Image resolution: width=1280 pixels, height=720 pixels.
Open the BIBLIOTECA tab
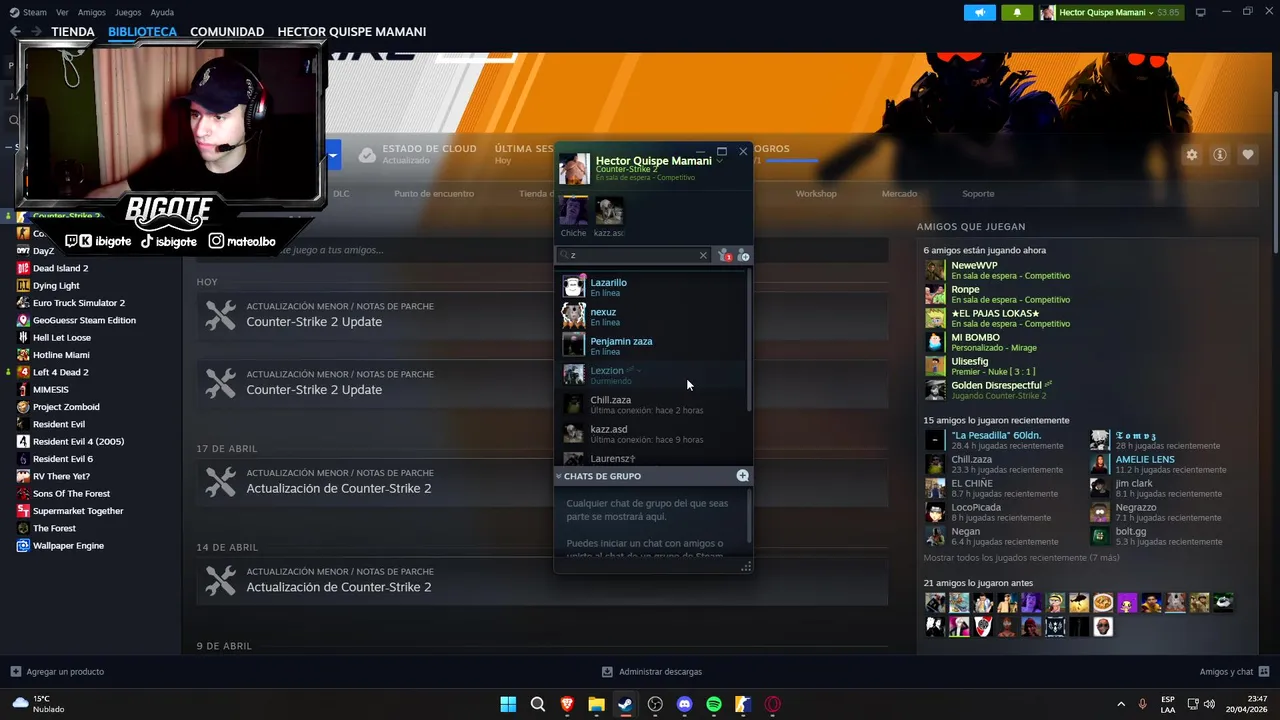pos(142,32)
